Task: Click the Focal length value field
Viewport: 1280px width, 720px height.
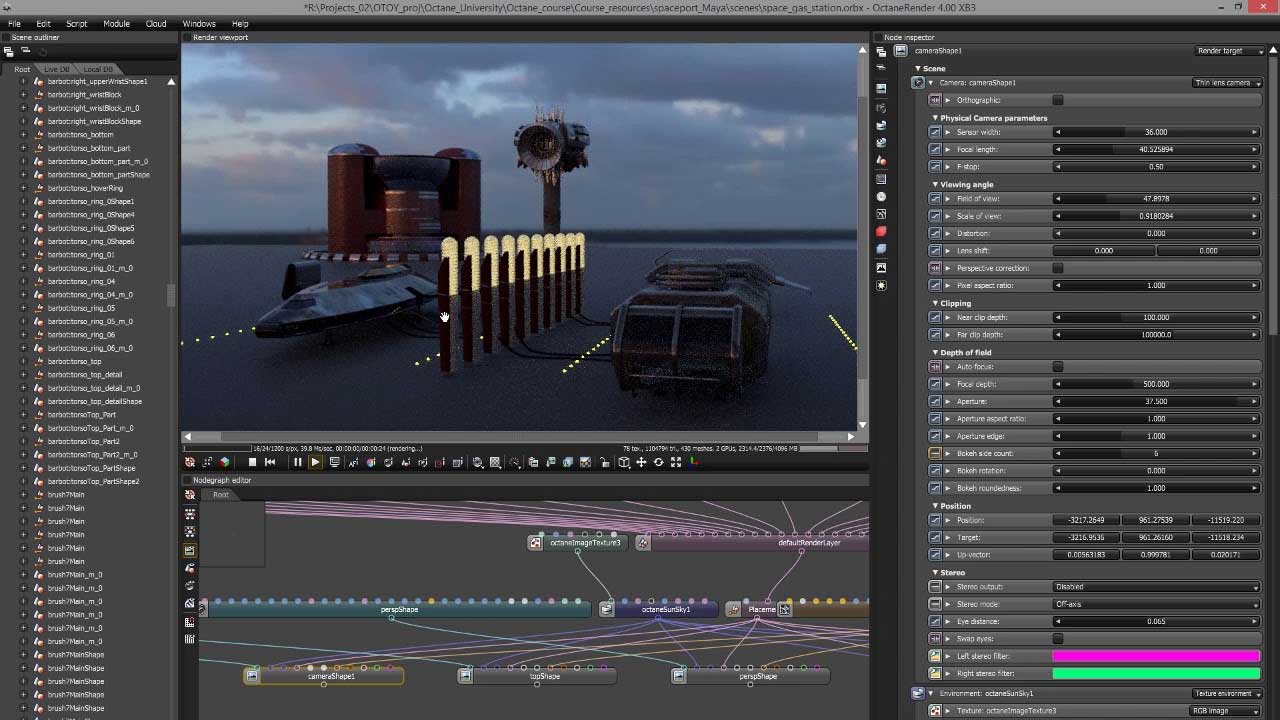Action: (x=1156, y=149)
